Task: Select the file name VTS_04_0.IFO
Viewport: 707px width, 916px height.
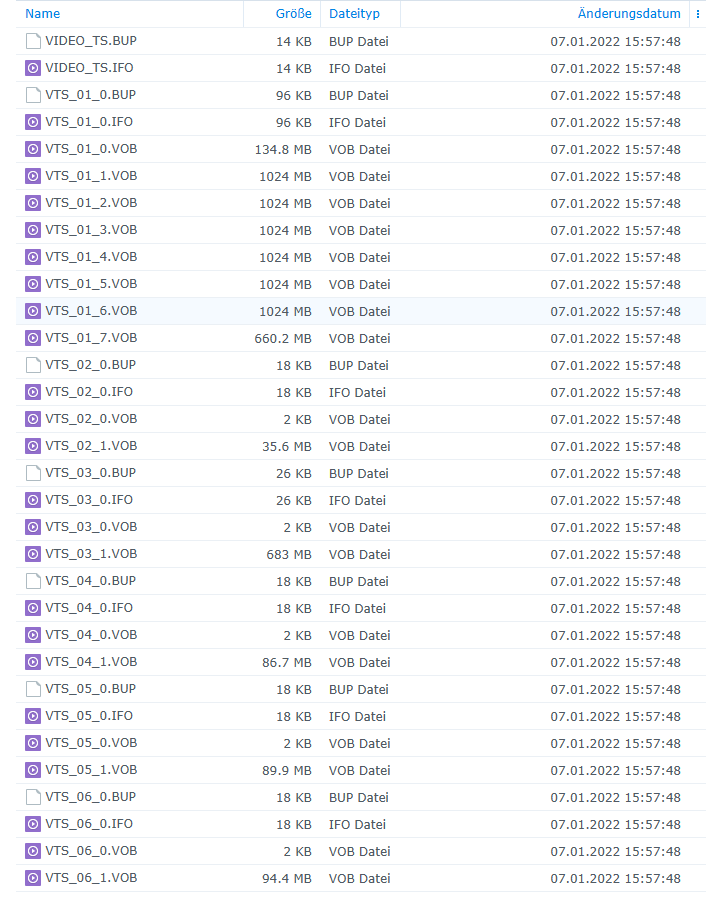Action: click(x=89, y=608)
